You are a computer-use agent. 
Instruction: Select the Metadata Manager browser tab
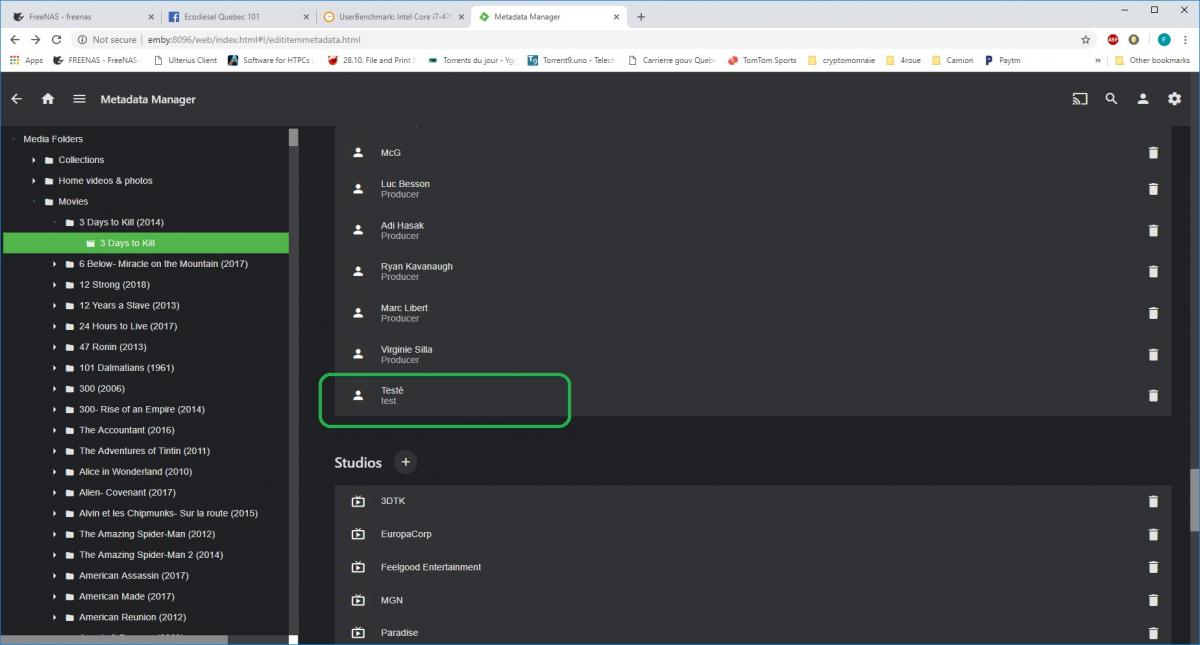pos(548,16)
